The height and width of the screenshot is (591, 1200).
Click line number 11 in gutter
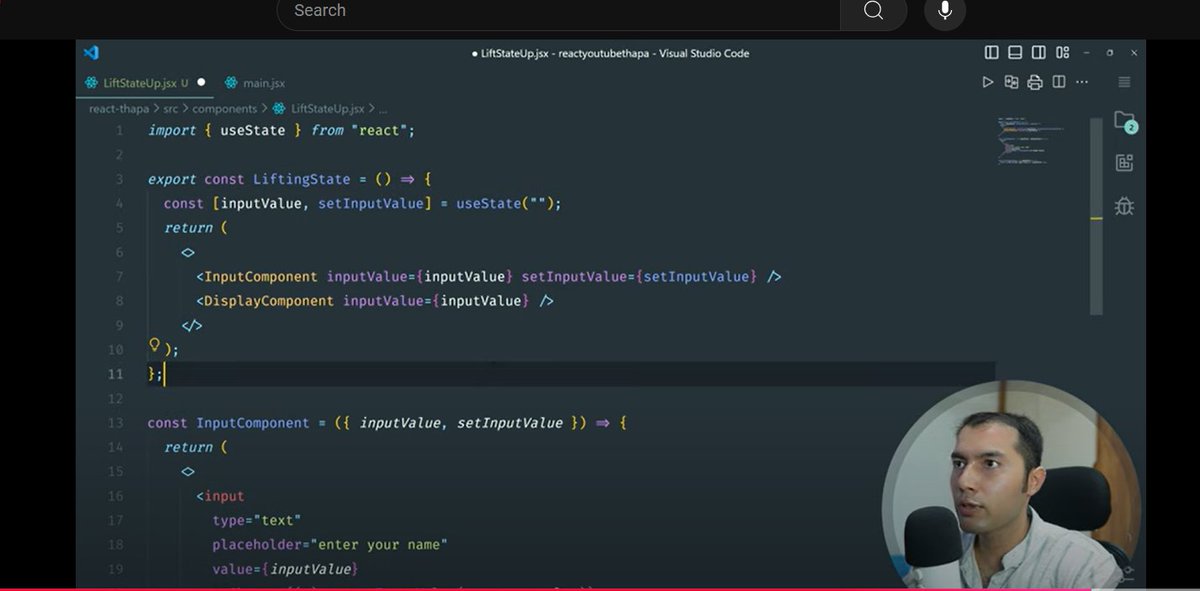116,374
